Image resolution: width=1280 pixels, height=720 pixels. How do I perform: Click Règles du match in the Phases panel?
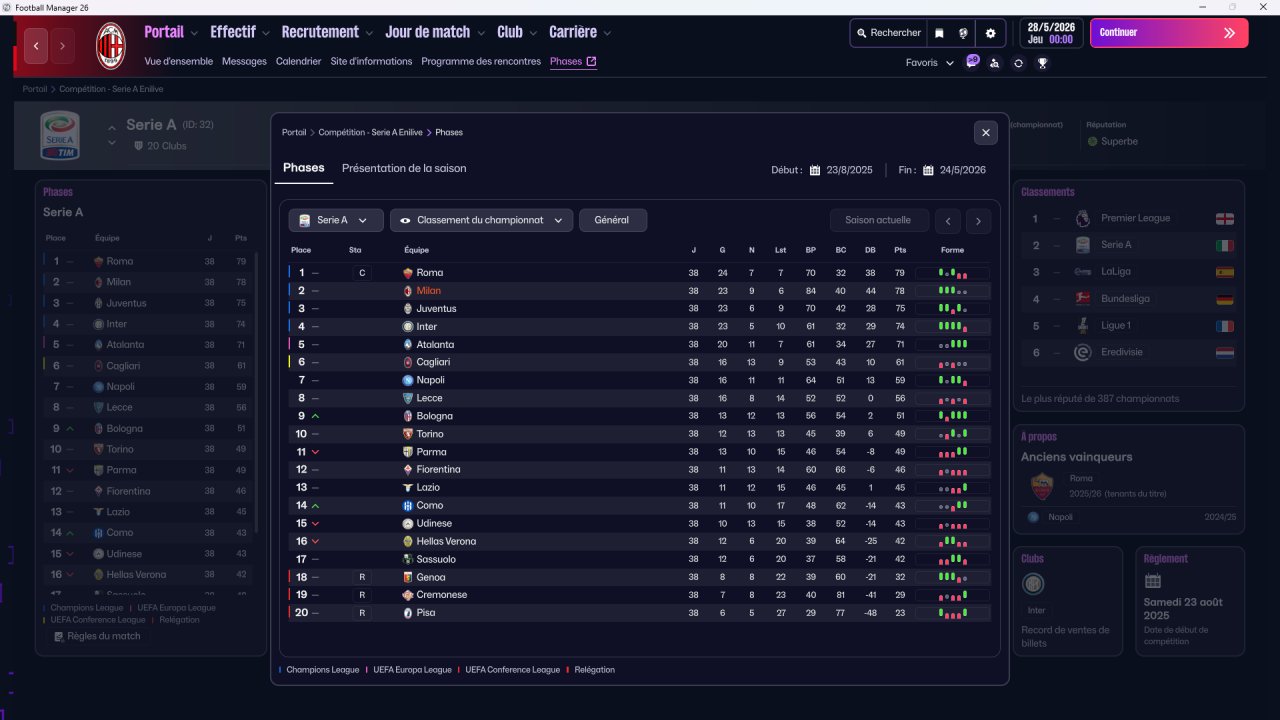97,636
